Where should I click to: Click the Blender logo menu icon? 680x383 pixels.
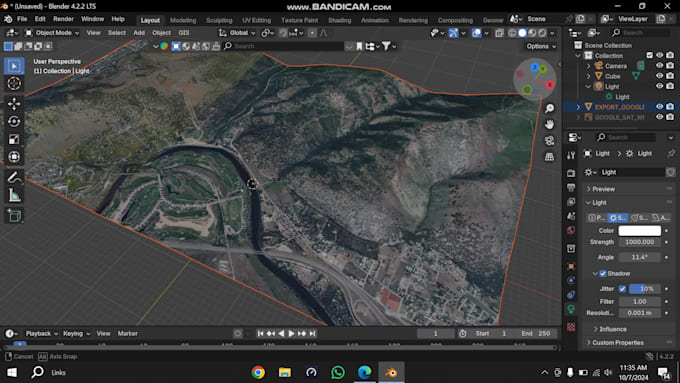tap(8, 19)
